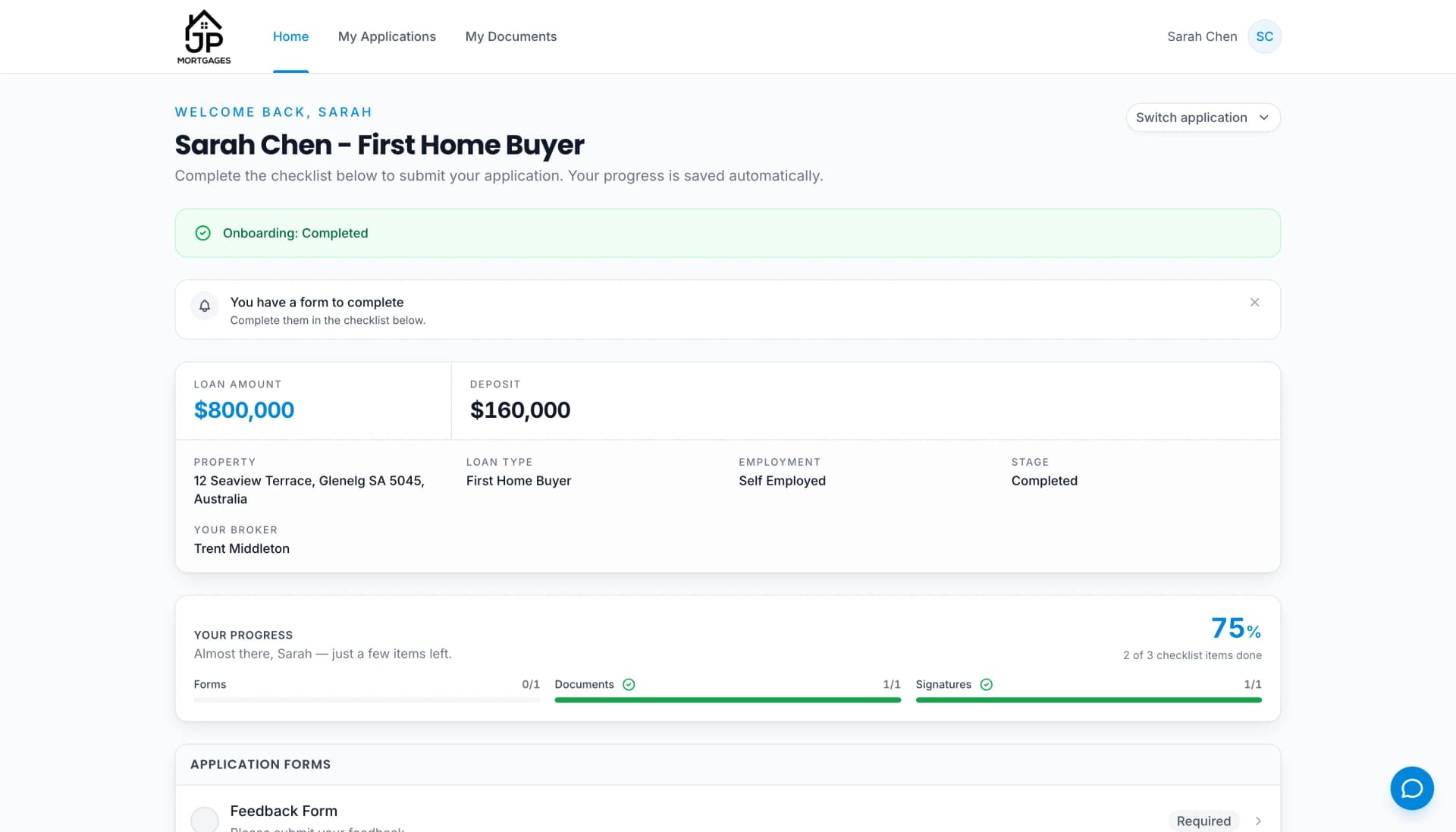The image size is (1456, 832).
Task: Click the SC user avatar
Action: (1264, 36)
